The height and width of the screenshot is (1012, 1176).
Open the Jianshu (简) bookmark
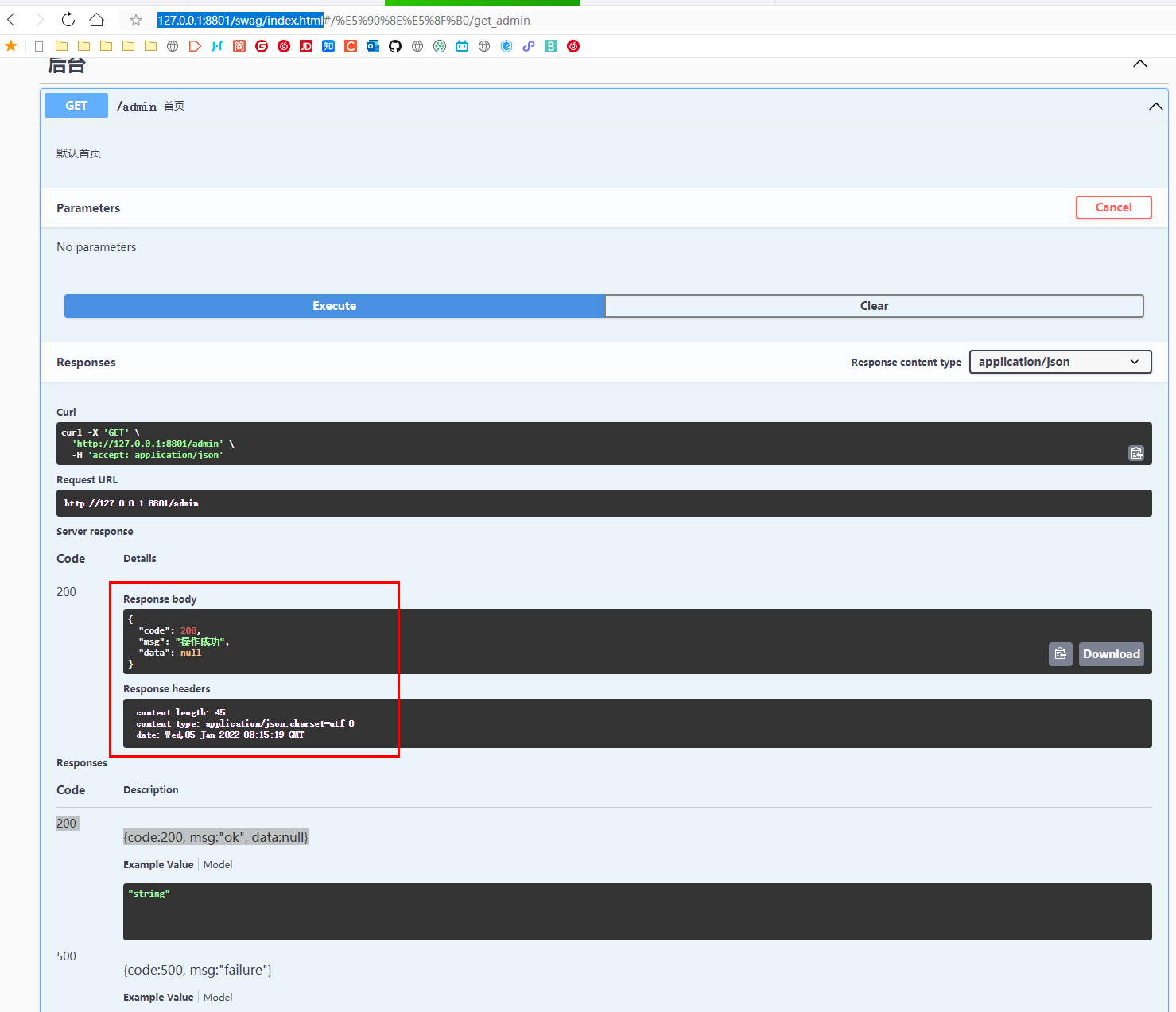(239, 46)
